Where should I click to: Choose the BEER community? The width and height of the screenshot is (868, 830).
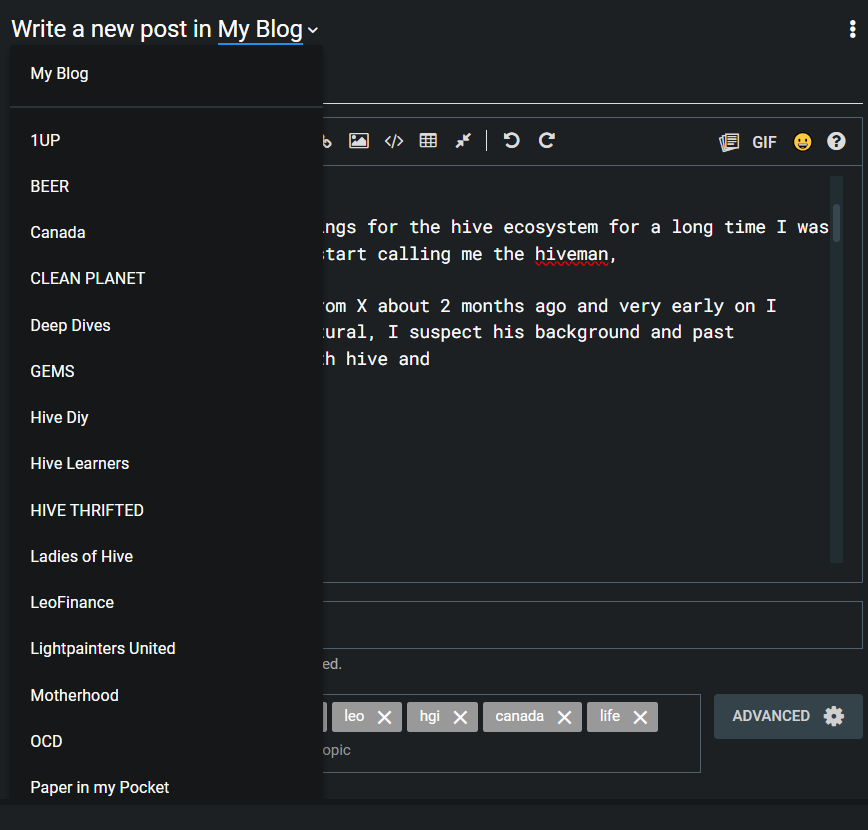[x=166, y=187]
